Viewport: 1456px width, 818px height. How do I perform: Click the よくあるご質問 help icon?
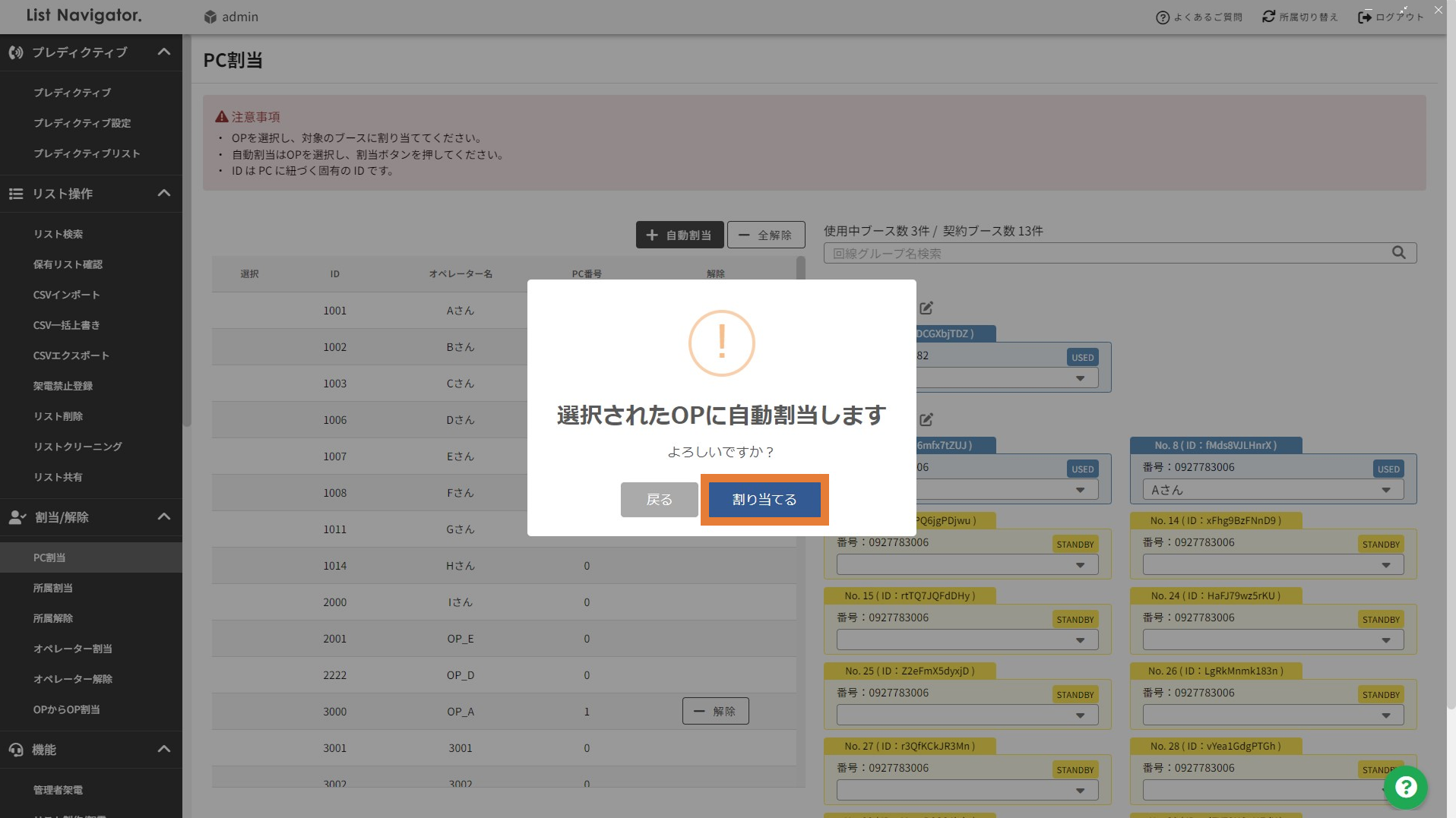(x=1162, y=17)
